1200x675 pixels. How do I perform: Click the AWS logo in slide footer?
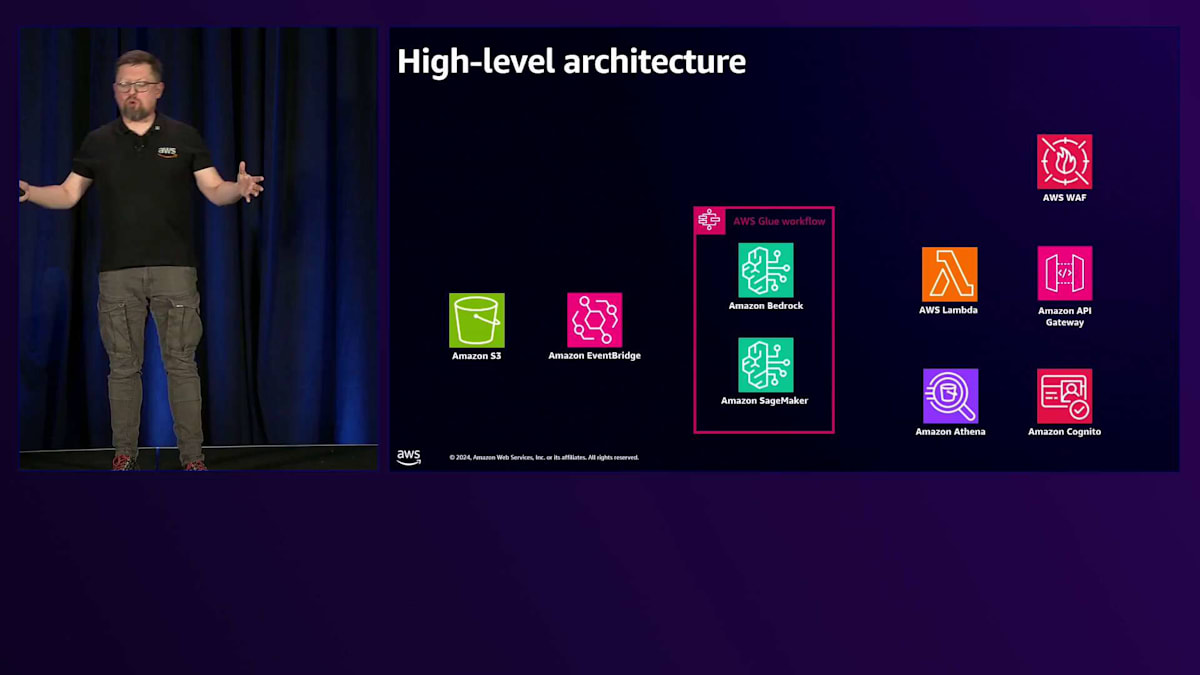pos(409,457)
